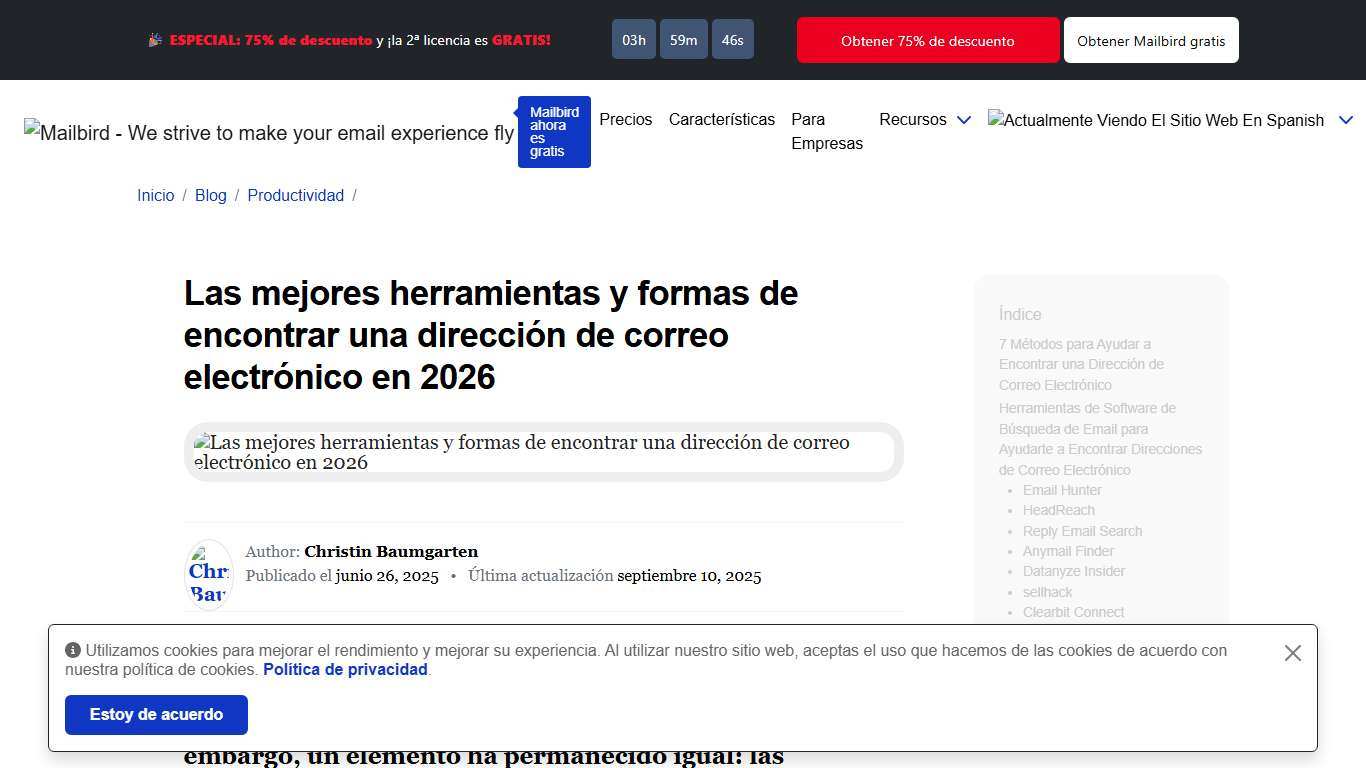Click Obtener 75% de descuento button
This screenshot has height=768, width=1366.
(928, 40)
